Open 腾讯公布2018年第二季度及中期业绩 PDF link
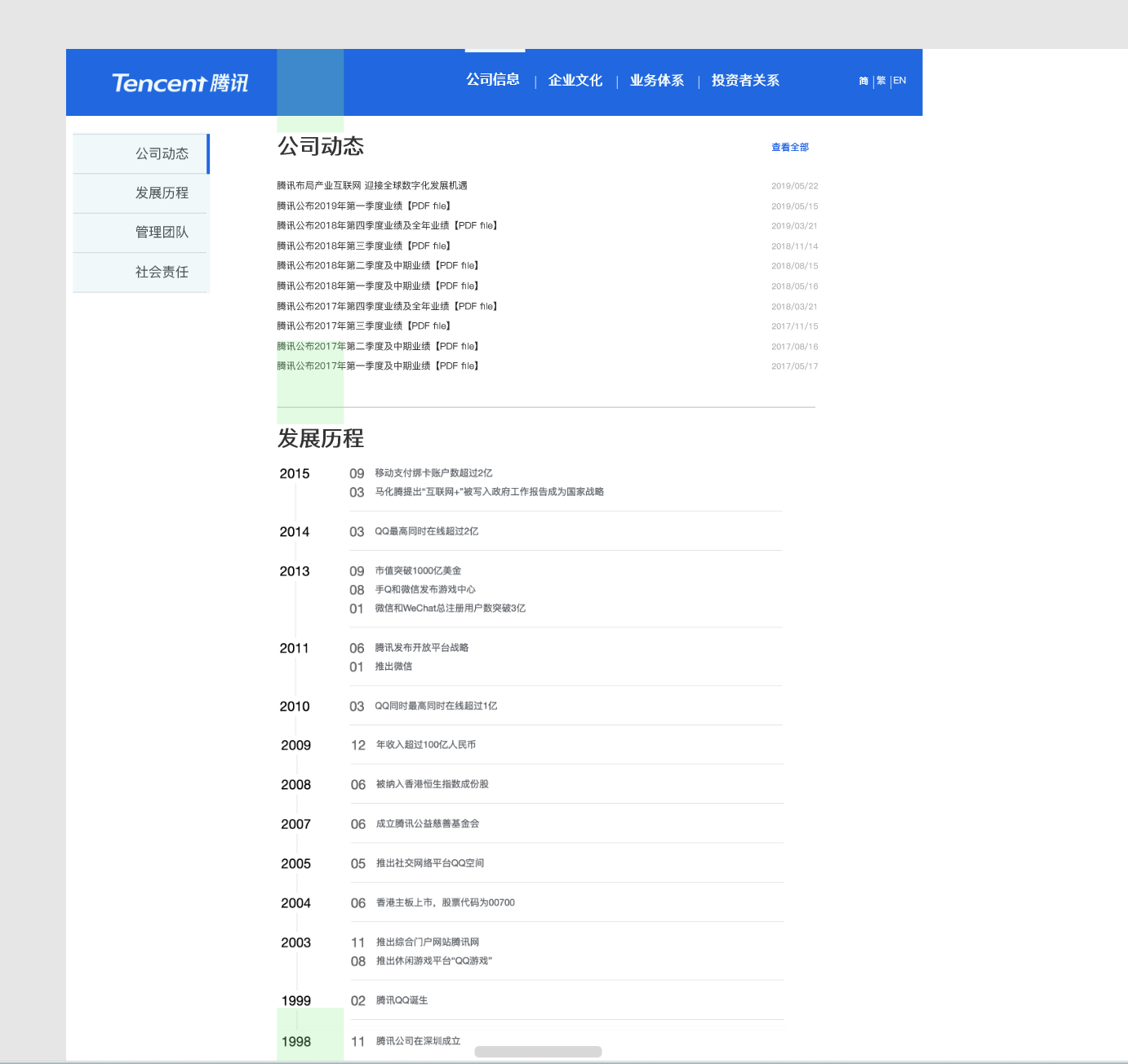The height and width of the screenshot is (1064, 1128). (x=378, y=266)
